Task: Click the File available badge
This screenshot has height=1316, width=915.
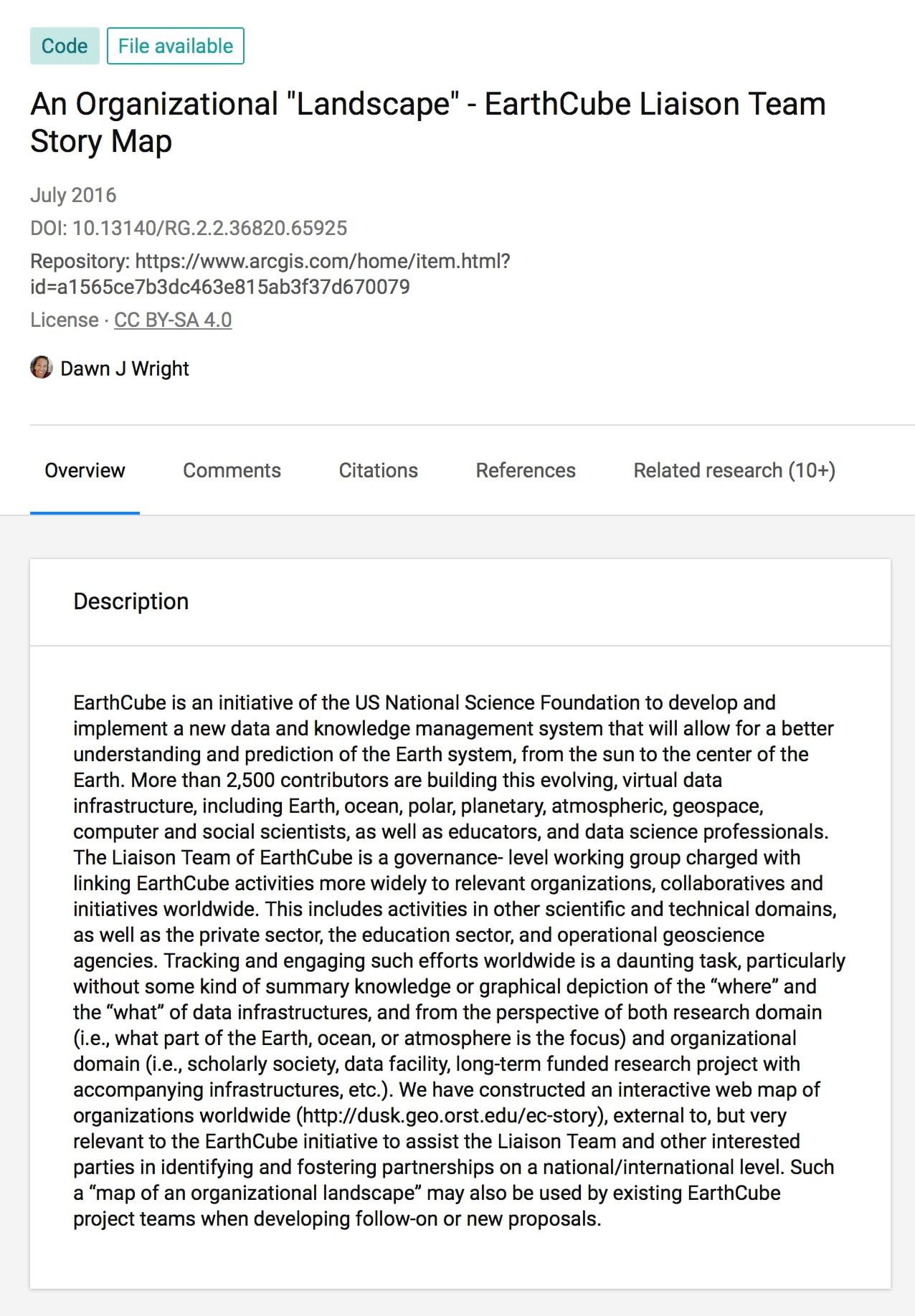Action: pos(175,45)
